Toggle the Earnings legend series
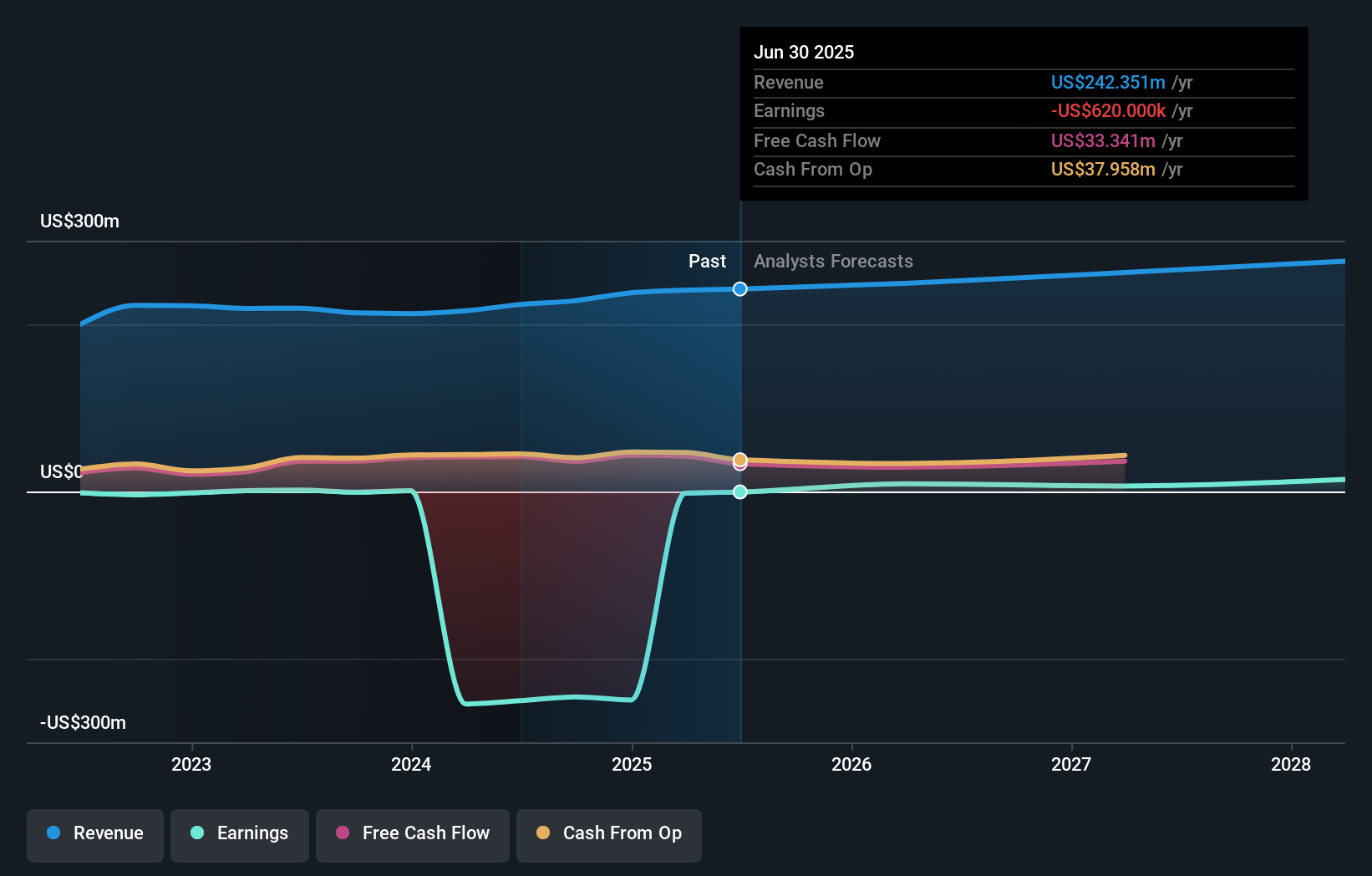The width and height of the screenshot is (1372, 876). click(240, 835)
